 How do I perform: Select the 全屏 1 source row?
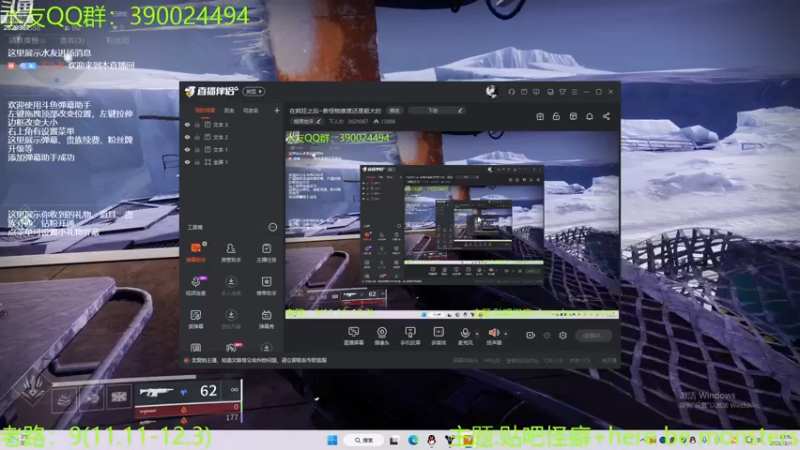coord(232,162)
